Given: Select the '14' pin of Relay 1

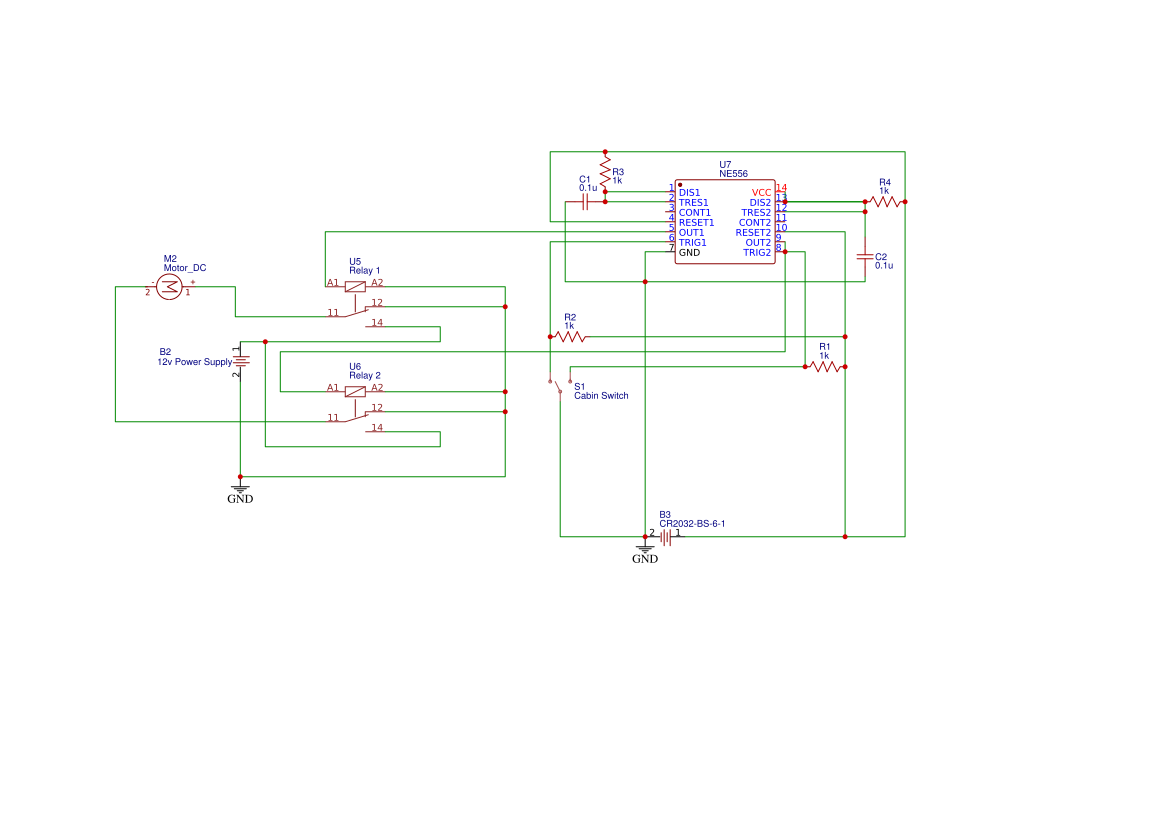Looking at the screenshot, I should click(x=377, y=323).
